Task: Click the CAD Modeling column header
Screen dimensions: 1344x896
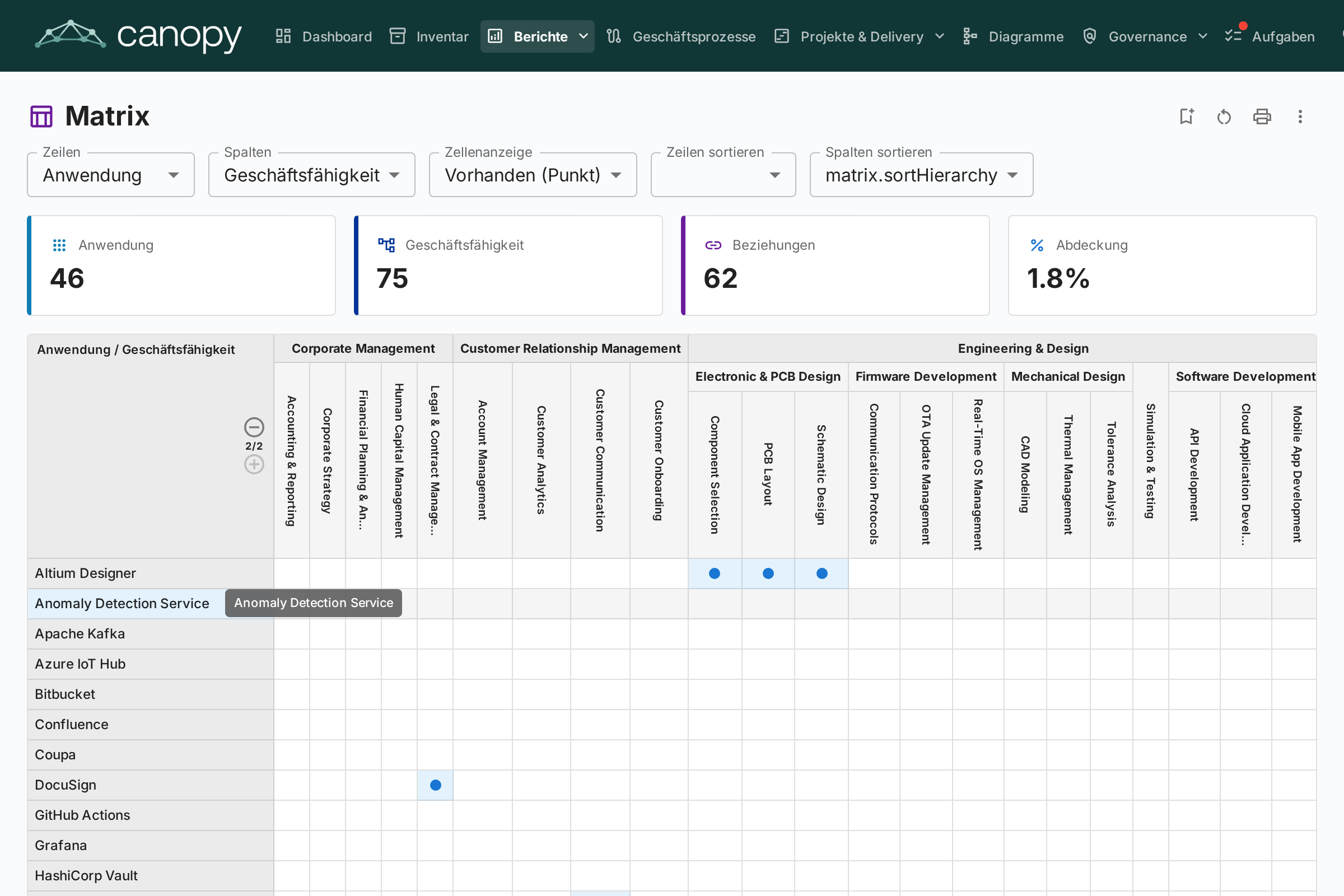Action: pyautogui.click(x=1025, y=475)
